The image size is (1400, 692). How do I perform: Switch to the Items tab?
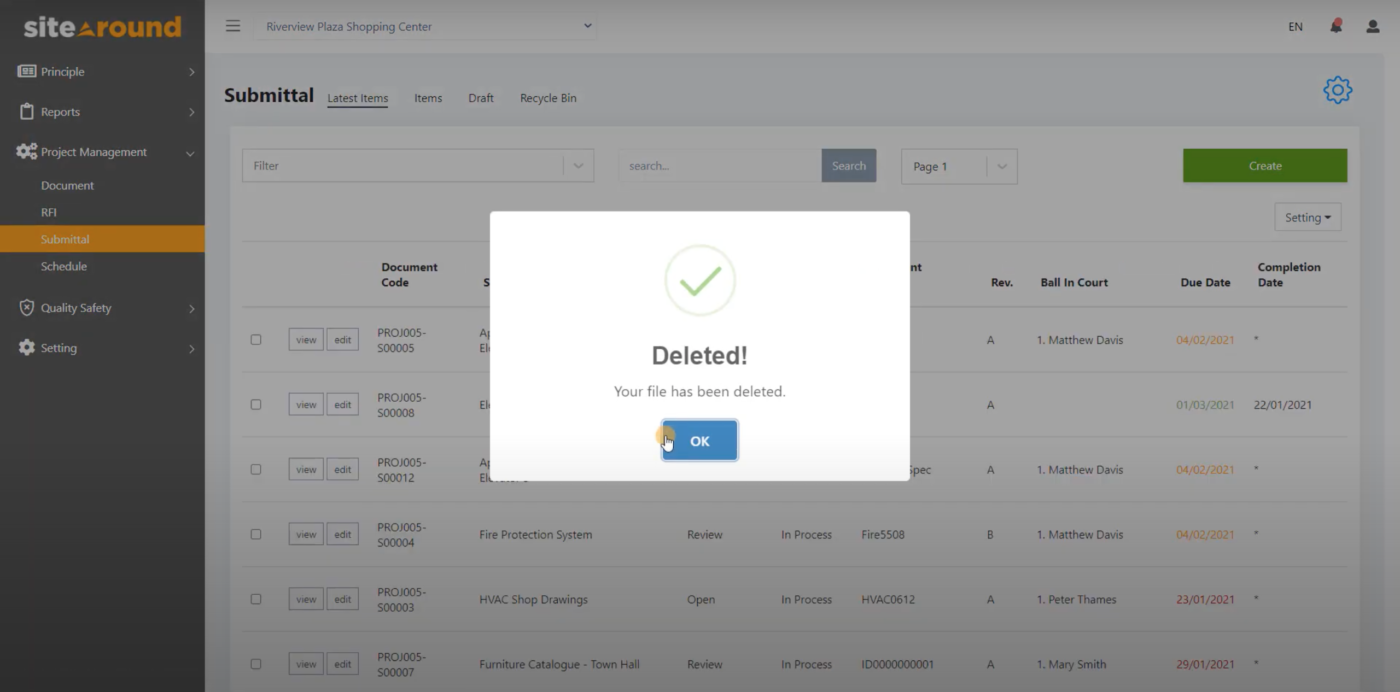[428, 98]
